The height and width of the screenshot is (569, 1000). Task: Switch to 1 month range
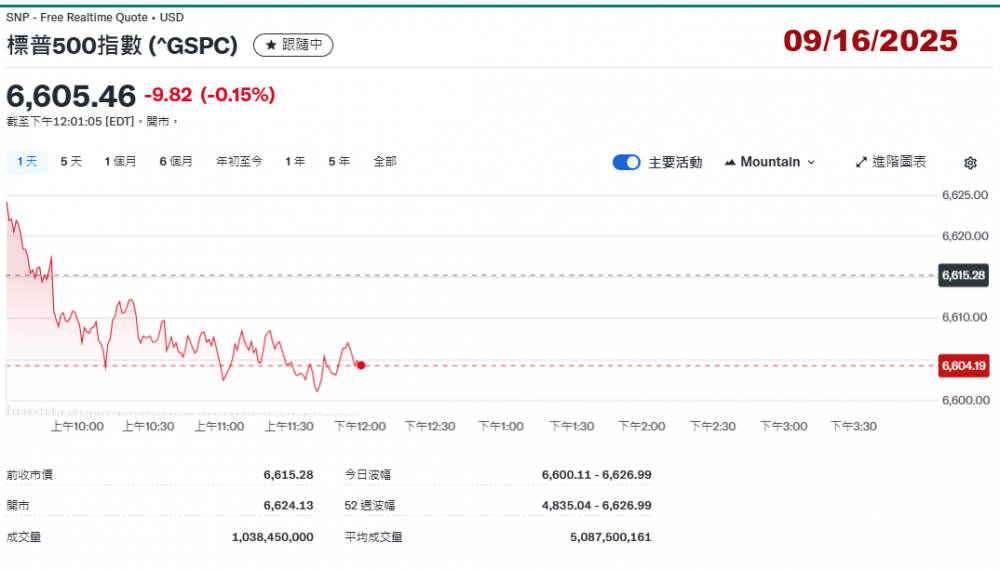tap(120, 161)
